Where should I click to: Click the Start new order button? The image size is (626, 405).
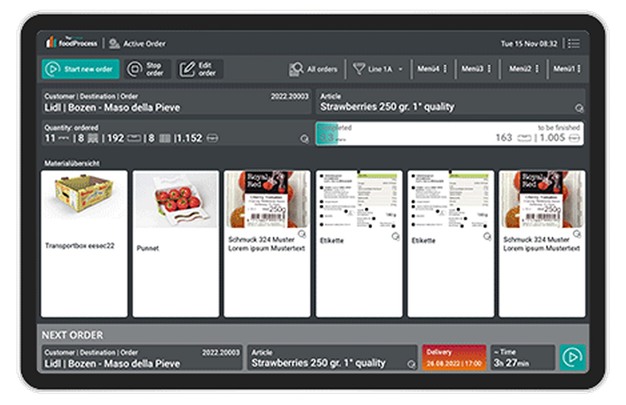80,69
